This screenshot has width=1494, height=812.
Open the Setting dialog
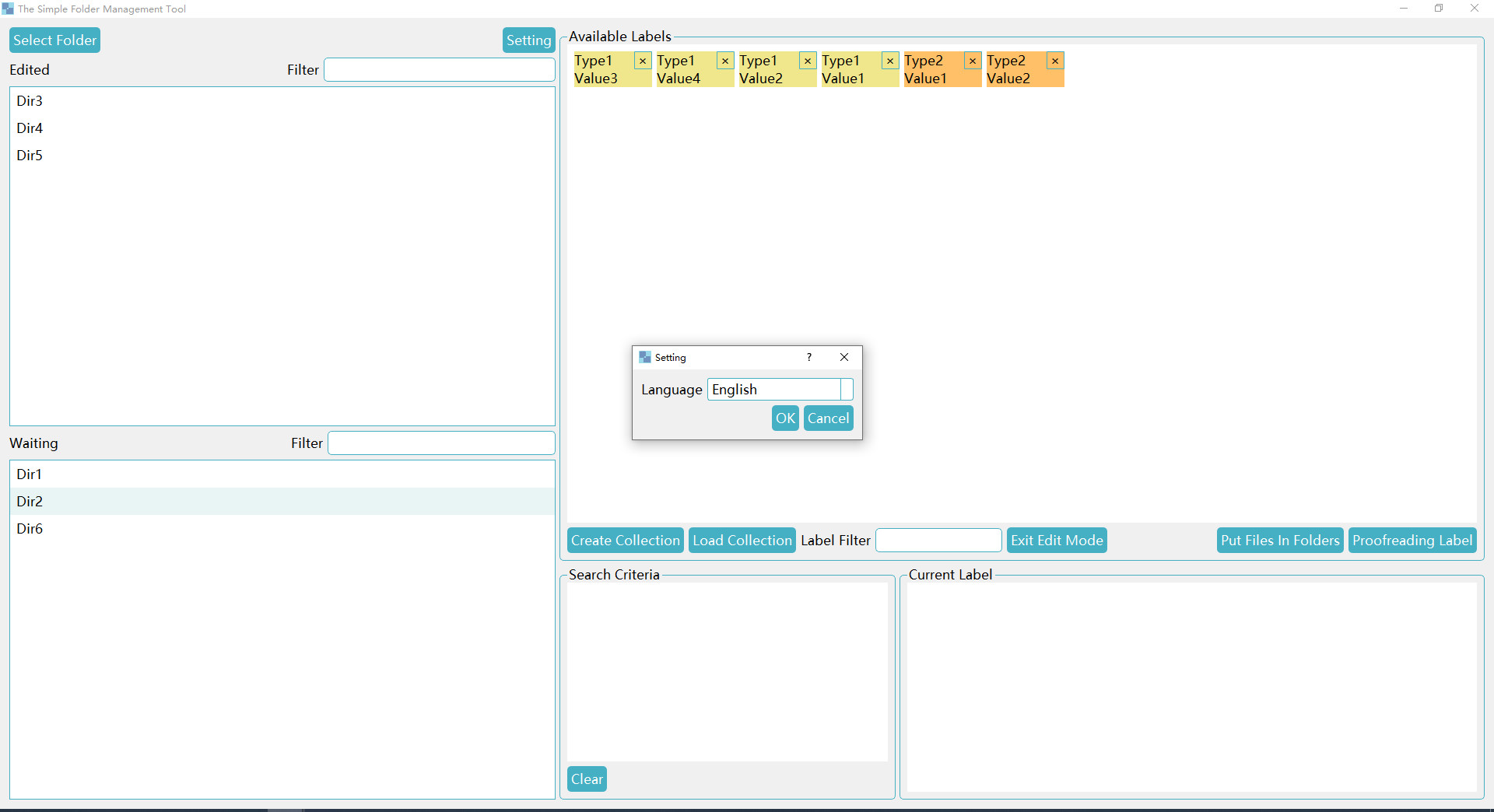(x=528, y=40)
